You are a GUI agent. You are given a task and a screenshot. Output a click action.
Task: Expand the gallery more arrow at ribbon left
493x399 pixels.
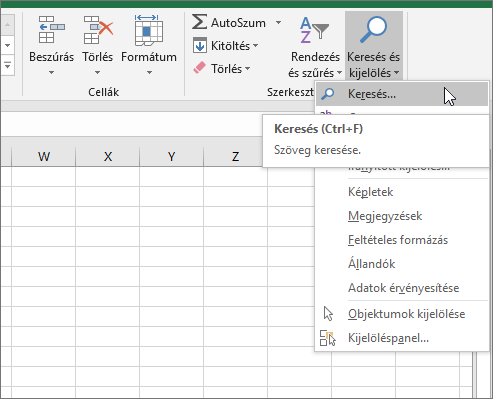[7, 65]
